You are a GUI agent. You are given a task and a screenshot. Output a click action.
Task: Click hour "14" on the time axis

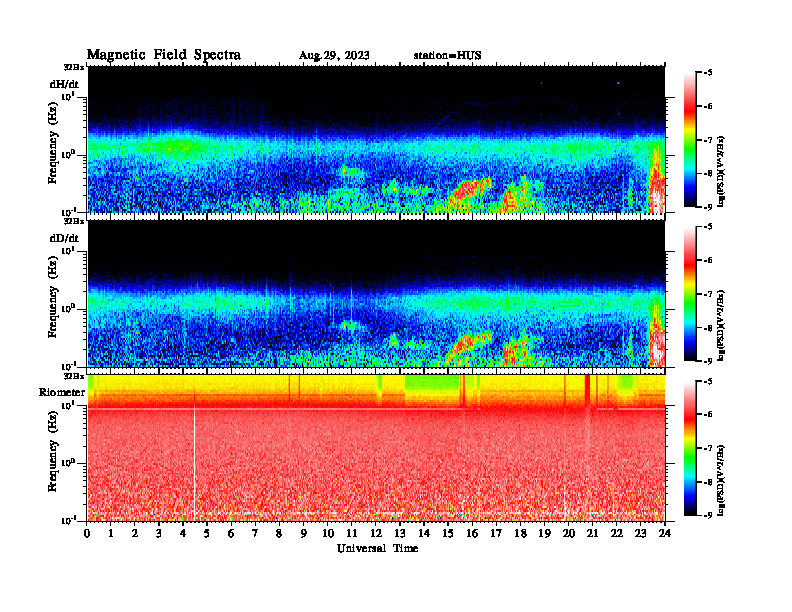point(424,533)
